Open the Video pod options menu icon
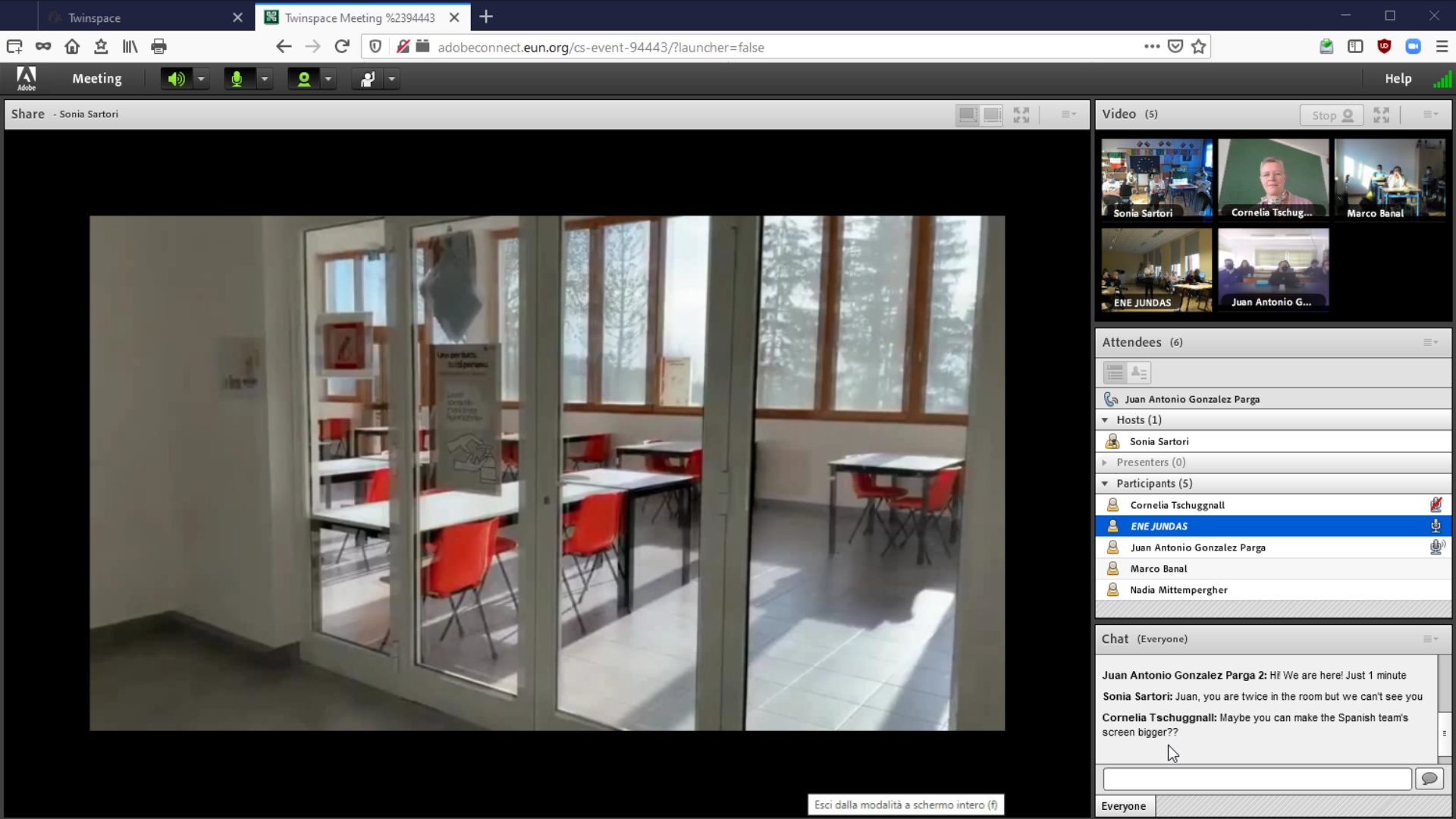Screen dimensions: 1456x819 [1430, 115]
